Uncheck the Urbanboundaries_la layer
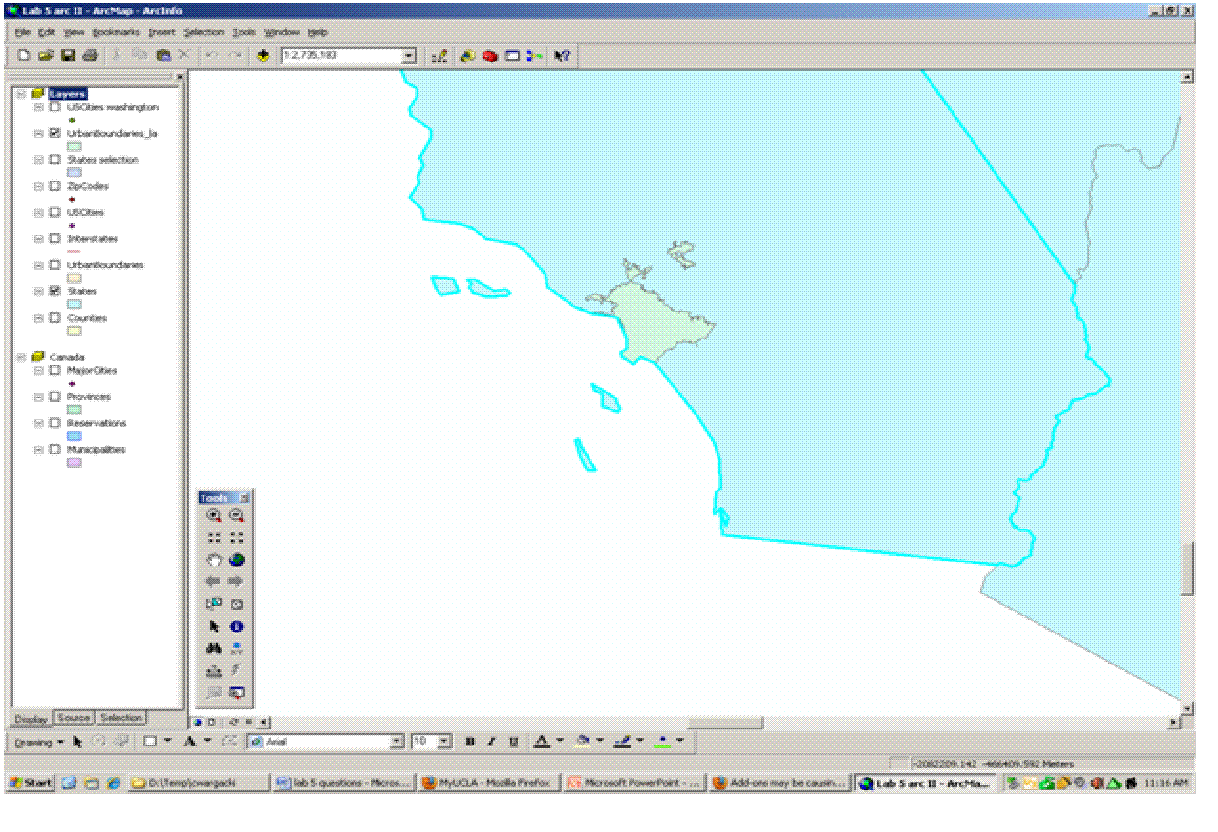 click(54, 133)
